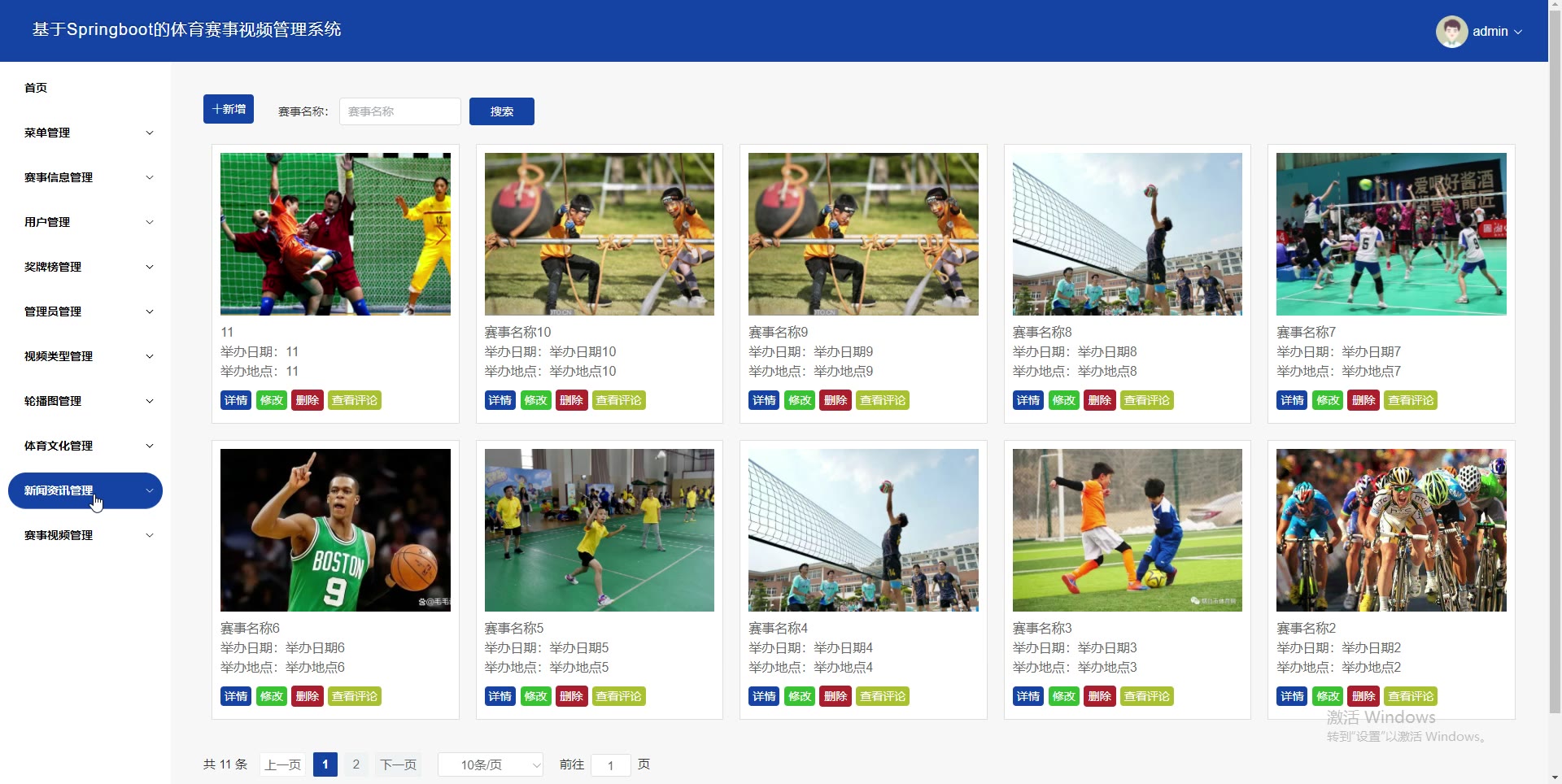Click the admin user avatar

pyautogui.click(x=1451, y=32)
